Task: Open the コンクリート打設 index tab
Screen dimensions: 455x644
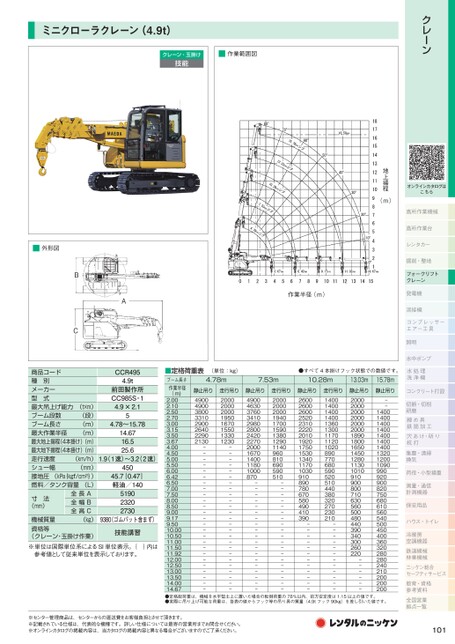Action: pyautogui.click(x=427, y=391)
